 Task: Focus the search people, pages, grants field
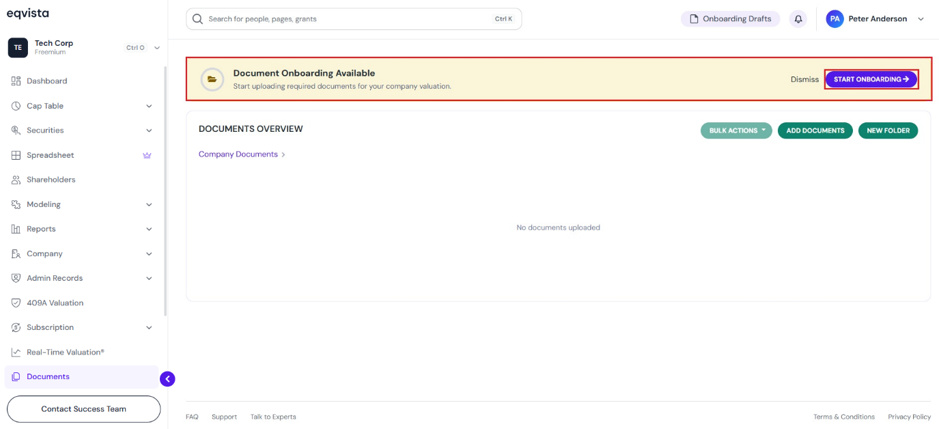coord(354,19)
